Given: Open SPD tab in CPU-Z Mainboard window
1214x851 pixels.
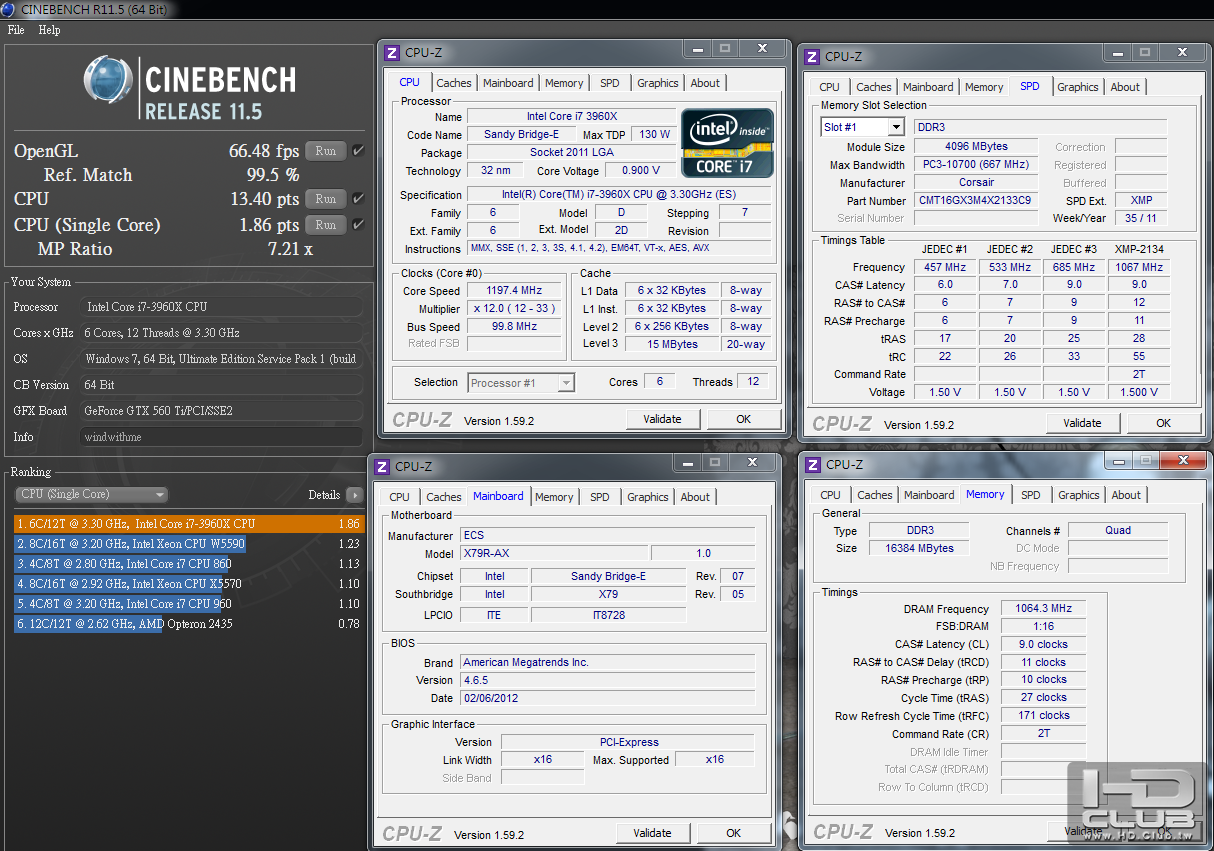Looking at the screenshot, I should 600,497.
